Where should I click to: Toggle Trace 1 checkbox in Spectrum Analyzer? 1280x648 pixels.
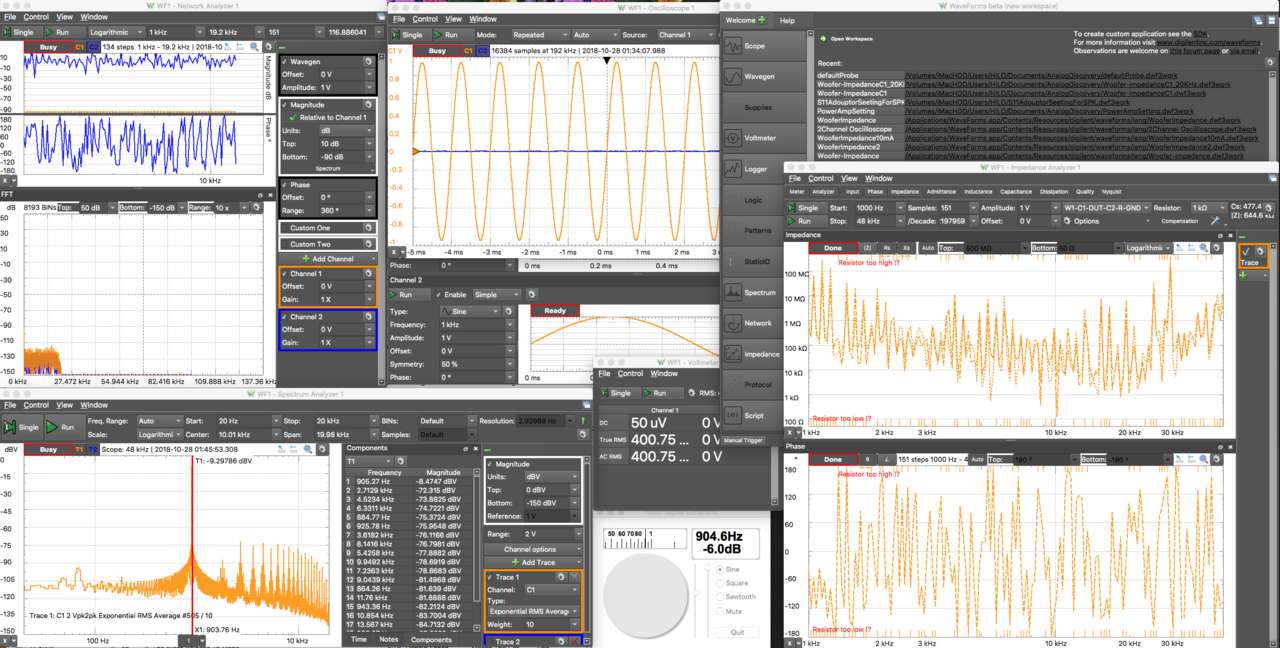coord(491,577)
